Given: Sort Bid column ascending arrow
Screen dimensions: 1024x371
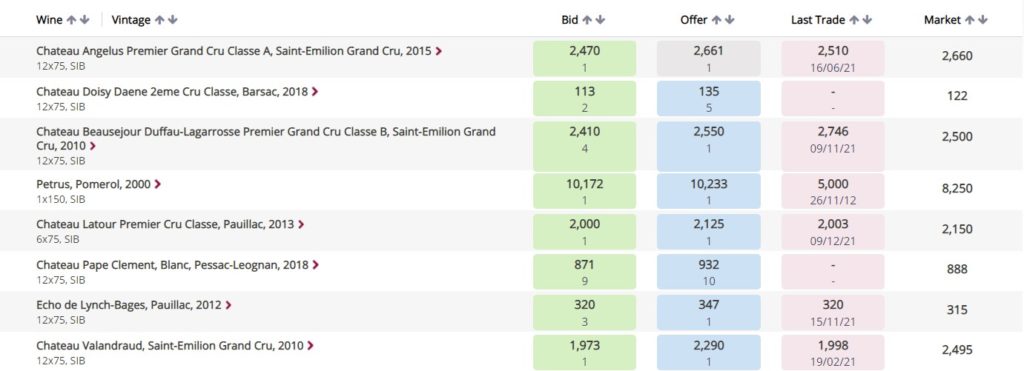Looking at the screenshot, I should [x=586, y=20].
